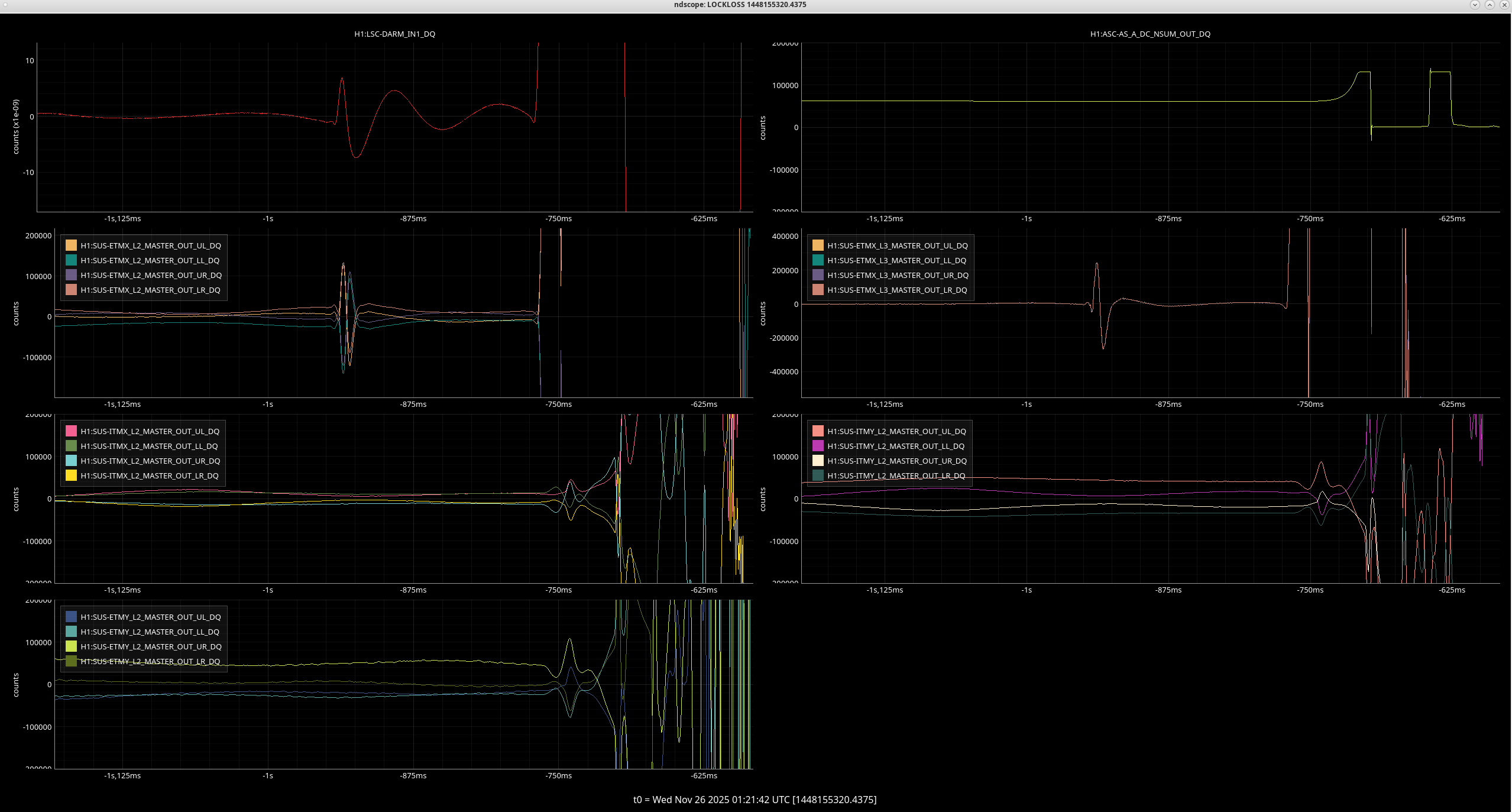Click the ITMY L2 LL magenta legend swatch
The image size is (1512, 812).
[818, 446]
